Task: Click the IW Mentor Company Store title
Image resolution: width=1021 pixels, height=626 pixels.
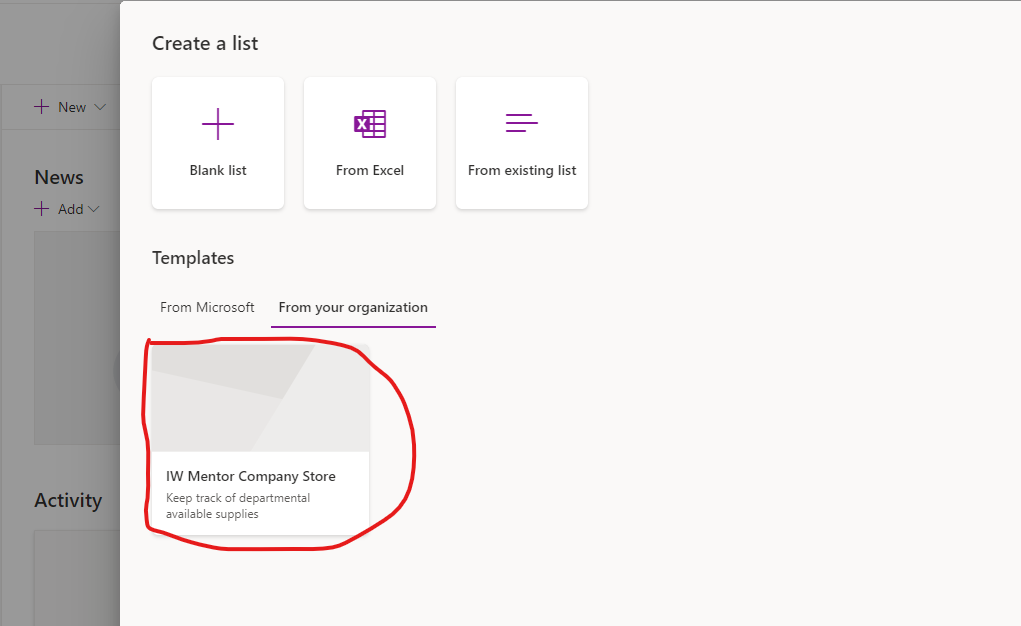Action: click(x=251, y=476)
